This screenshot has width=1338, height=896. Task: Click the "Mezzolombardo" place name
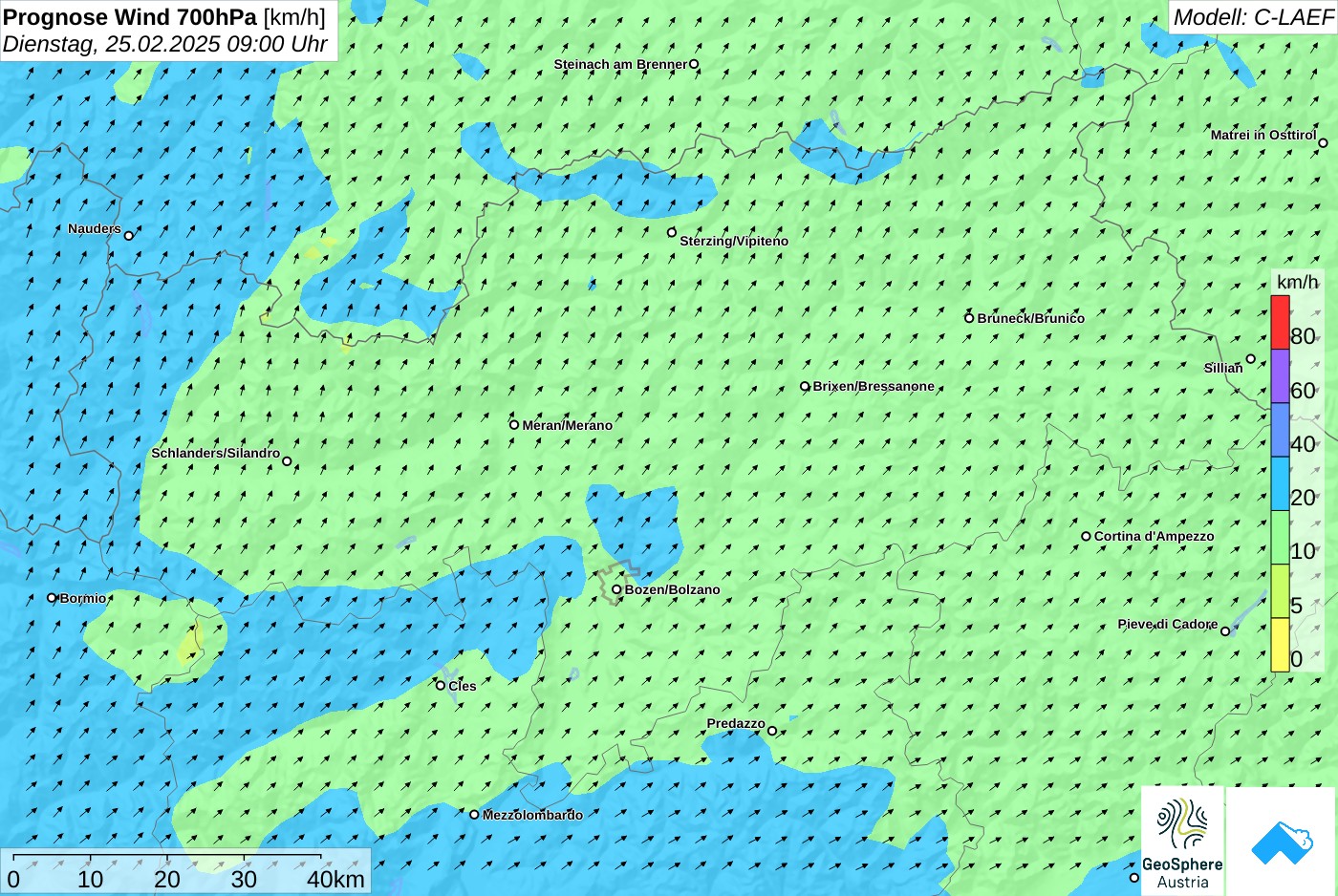532,816
